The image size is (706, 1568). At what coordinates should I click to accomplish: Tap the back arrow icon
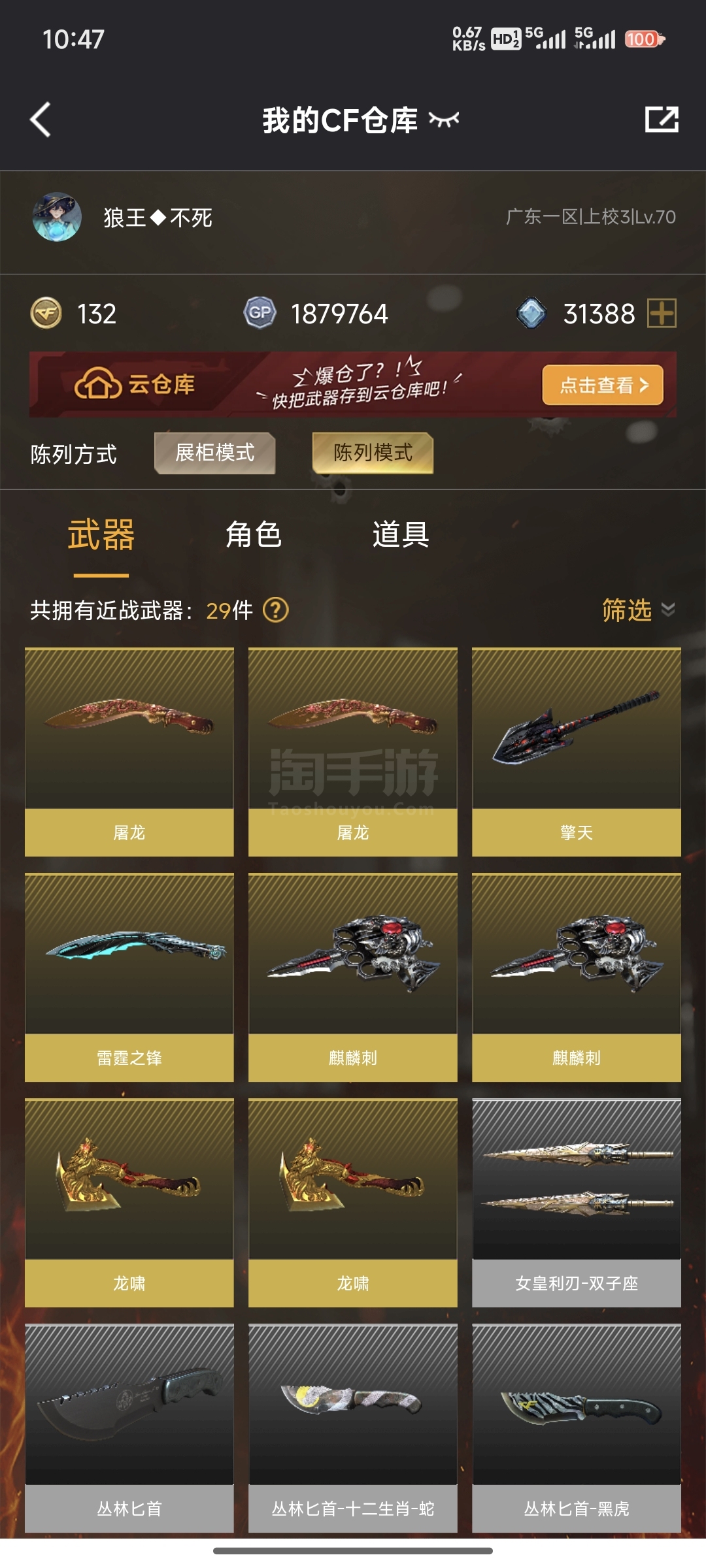click(x=41, y=120)
